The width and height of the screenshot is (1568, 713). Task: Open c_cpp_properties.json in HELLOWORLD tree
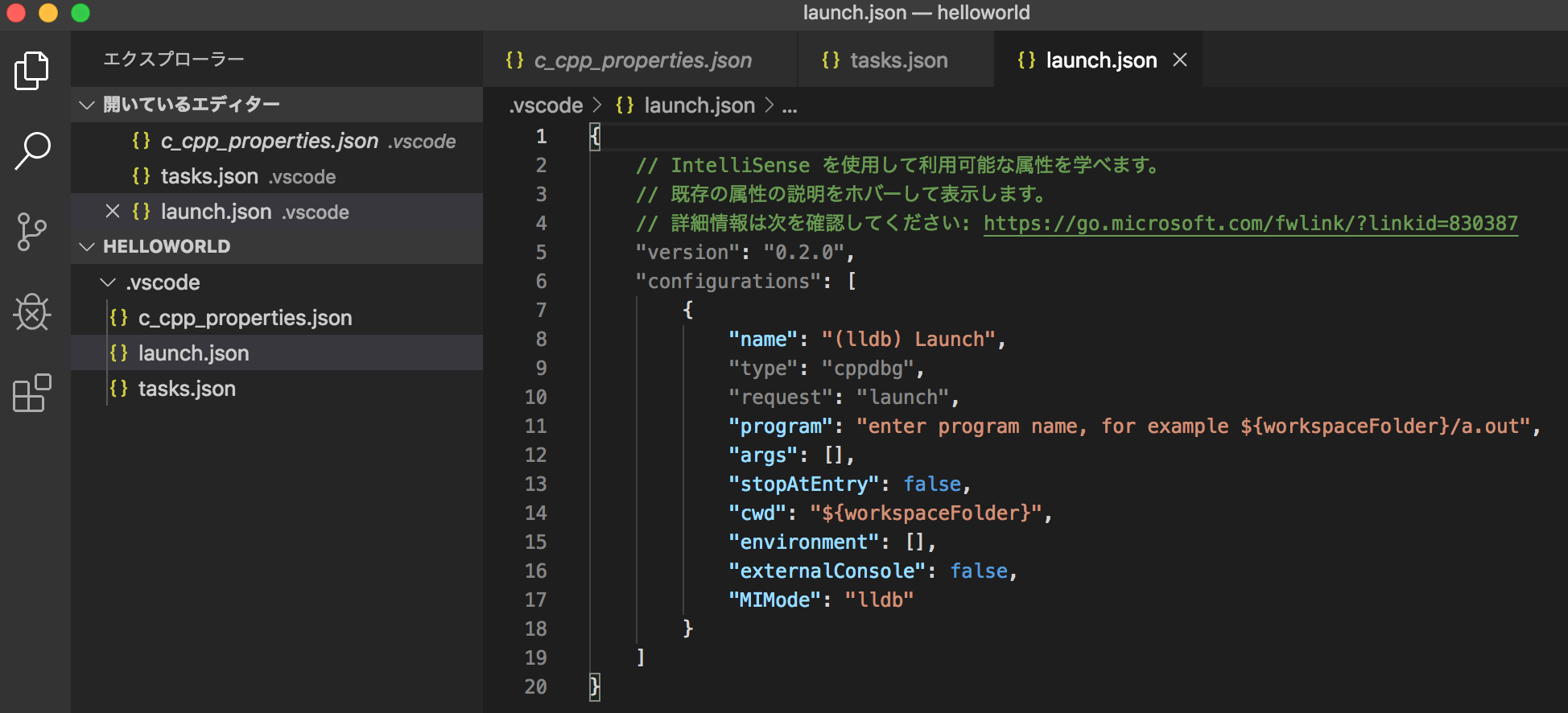point(277,318)
